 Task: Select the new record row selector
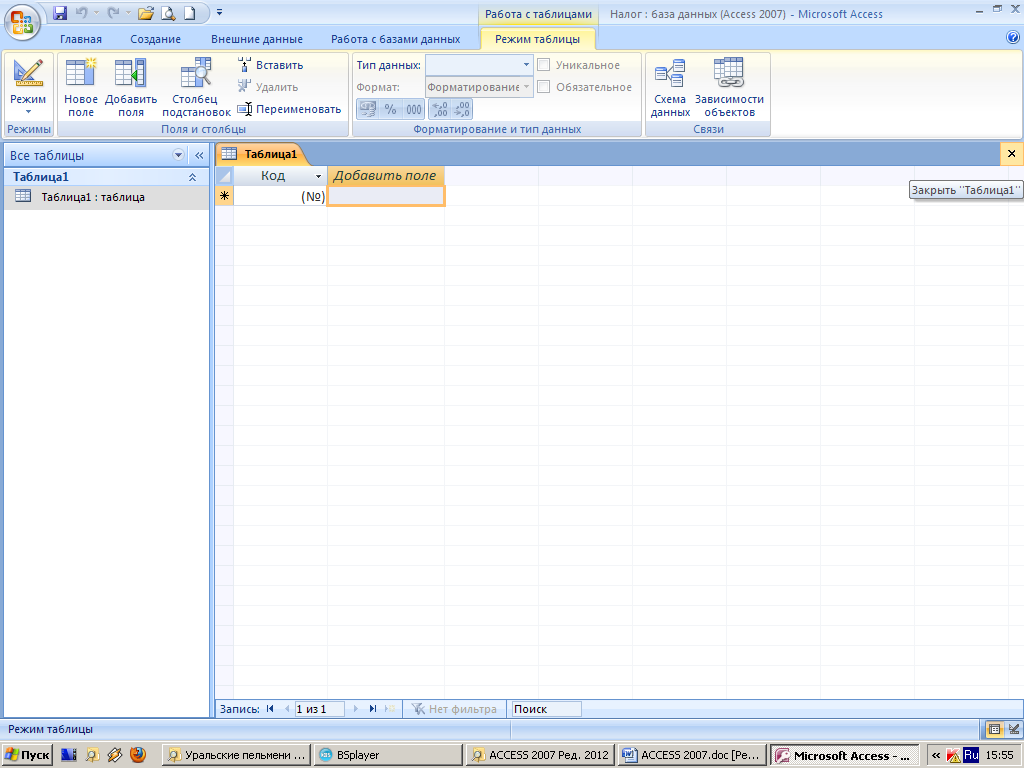(x=224, y=196)
